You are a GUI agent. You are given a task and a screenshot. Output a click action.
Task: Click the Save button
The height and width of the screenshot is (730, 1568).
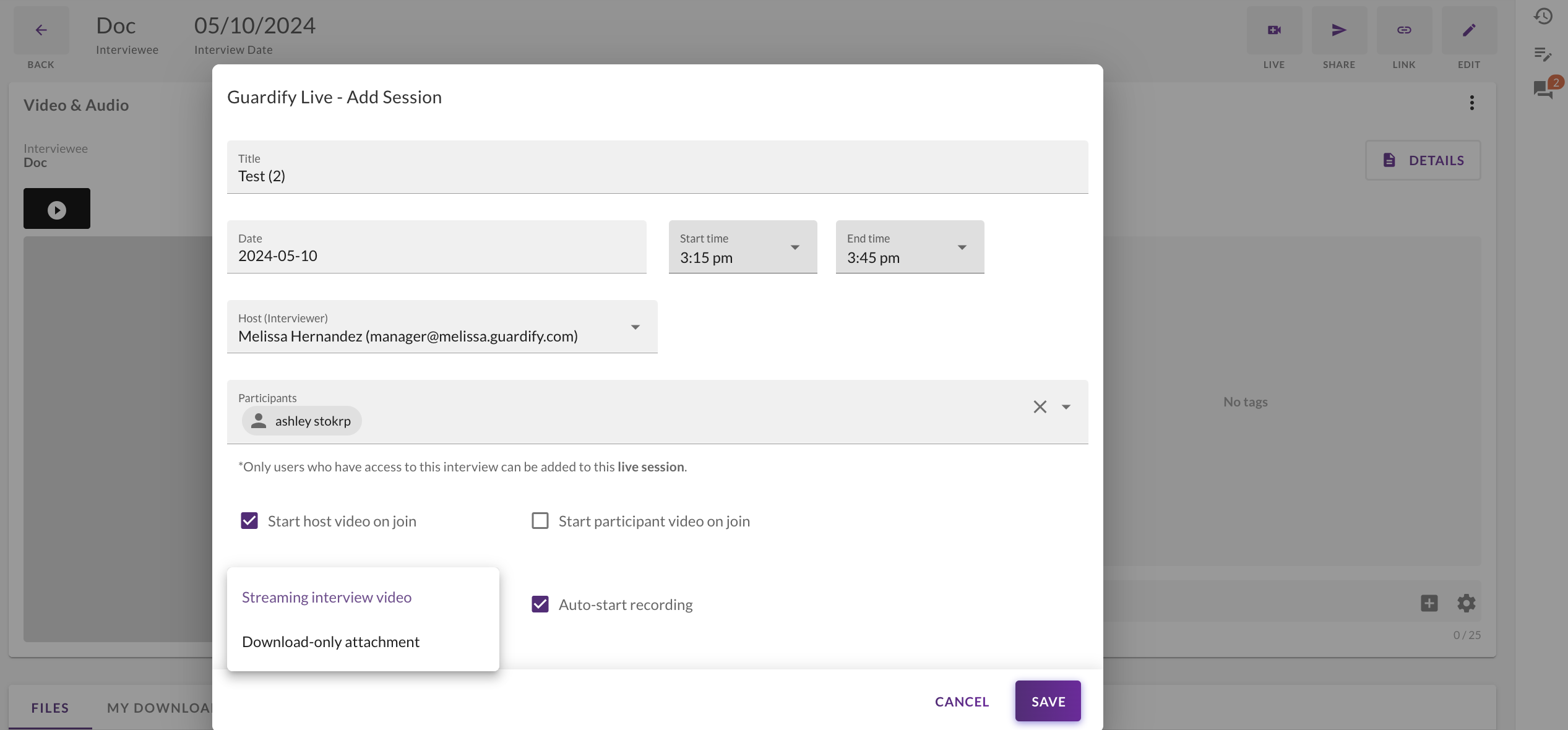1048,702
